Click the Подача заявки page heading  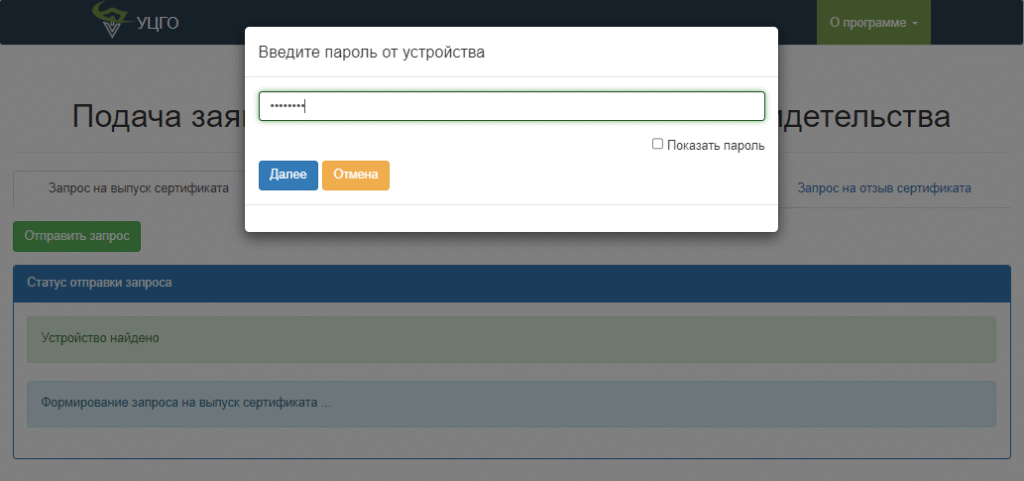coord(157,117)
